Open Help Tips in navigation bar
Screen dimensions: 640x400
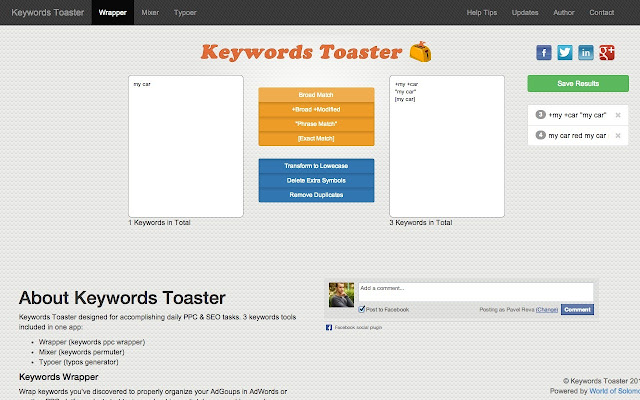[482, 13]
